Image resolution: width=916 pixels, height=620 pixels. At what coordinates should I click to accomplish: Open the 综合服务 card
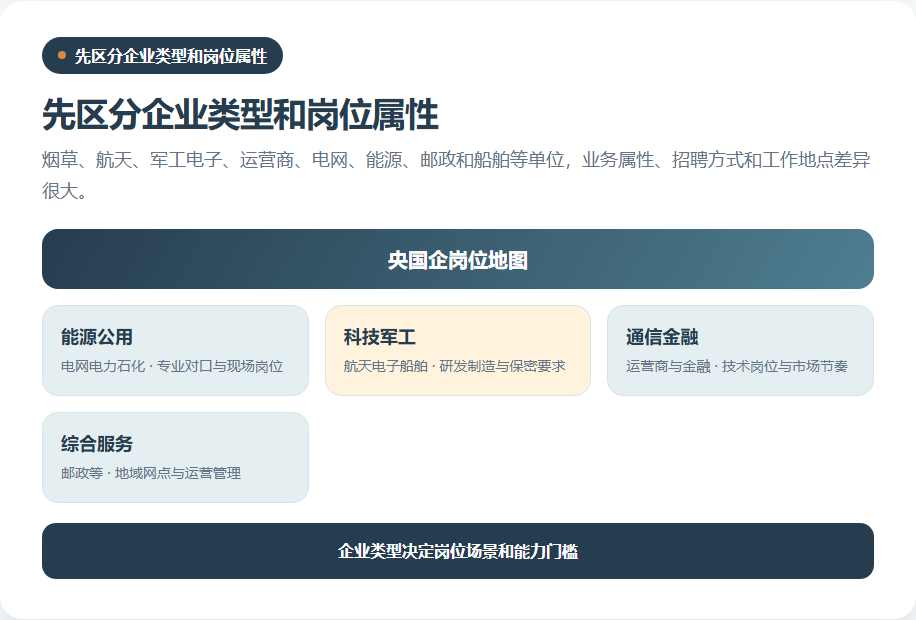pos(175,458)
